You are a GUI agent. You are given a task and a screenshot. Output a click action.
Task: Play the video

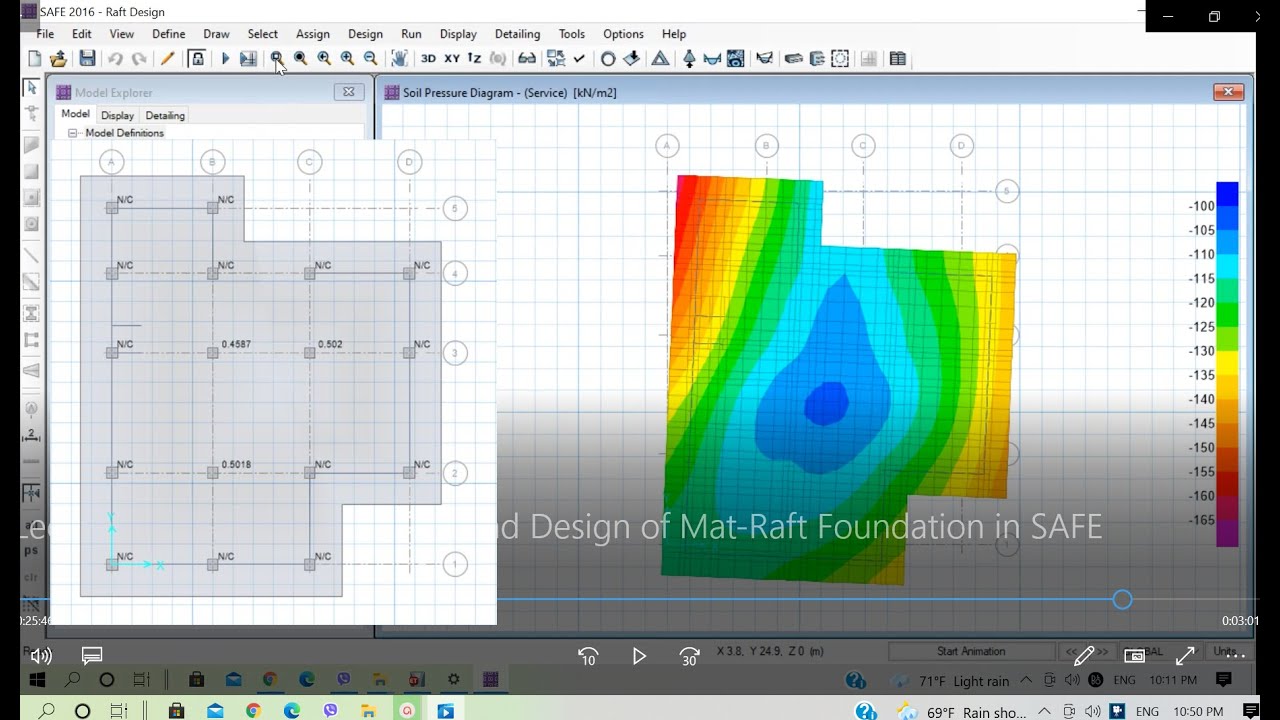coord(639,656)
